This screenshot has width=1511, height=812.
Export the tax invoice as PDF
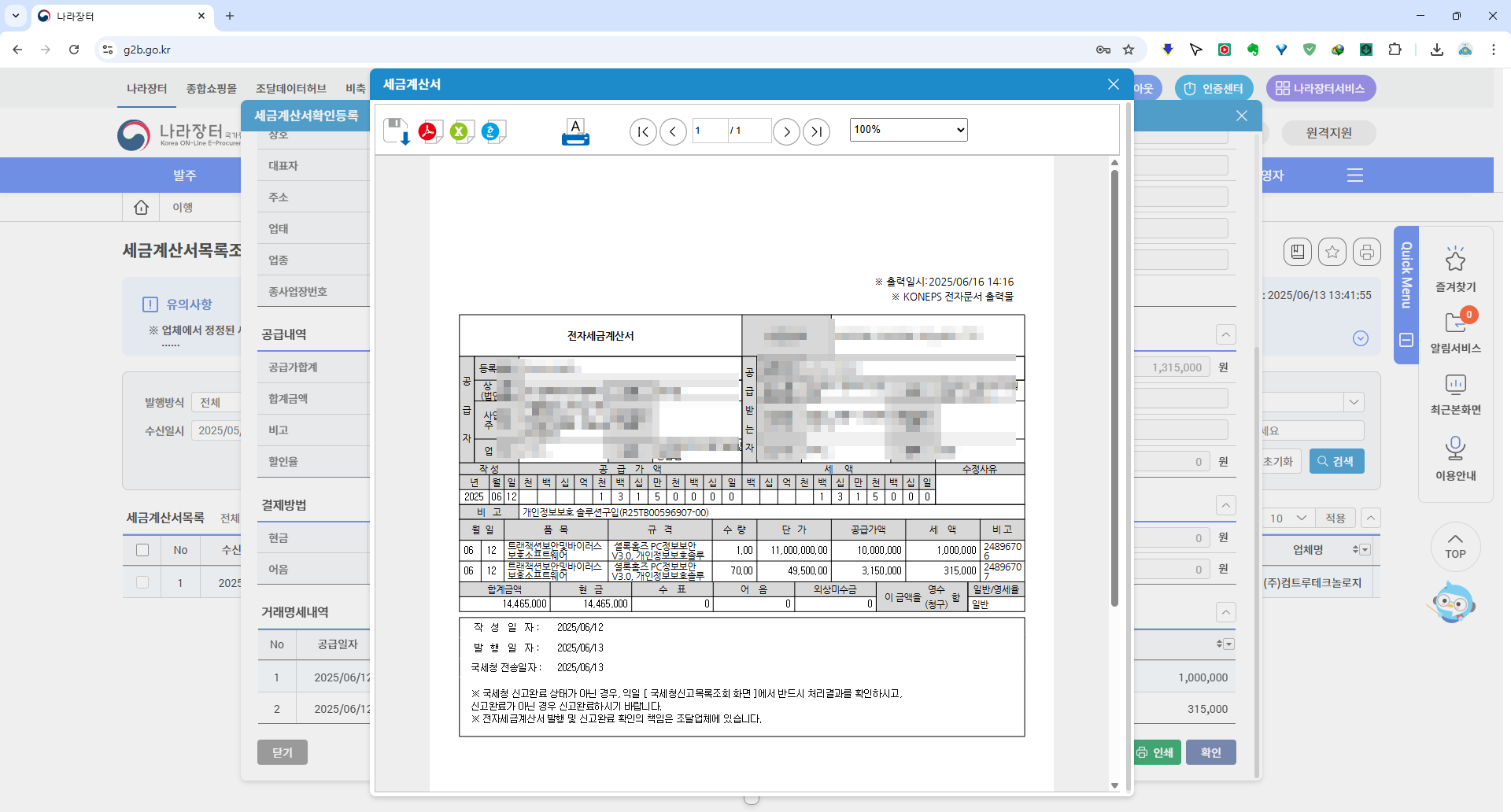tap(429, 131)
